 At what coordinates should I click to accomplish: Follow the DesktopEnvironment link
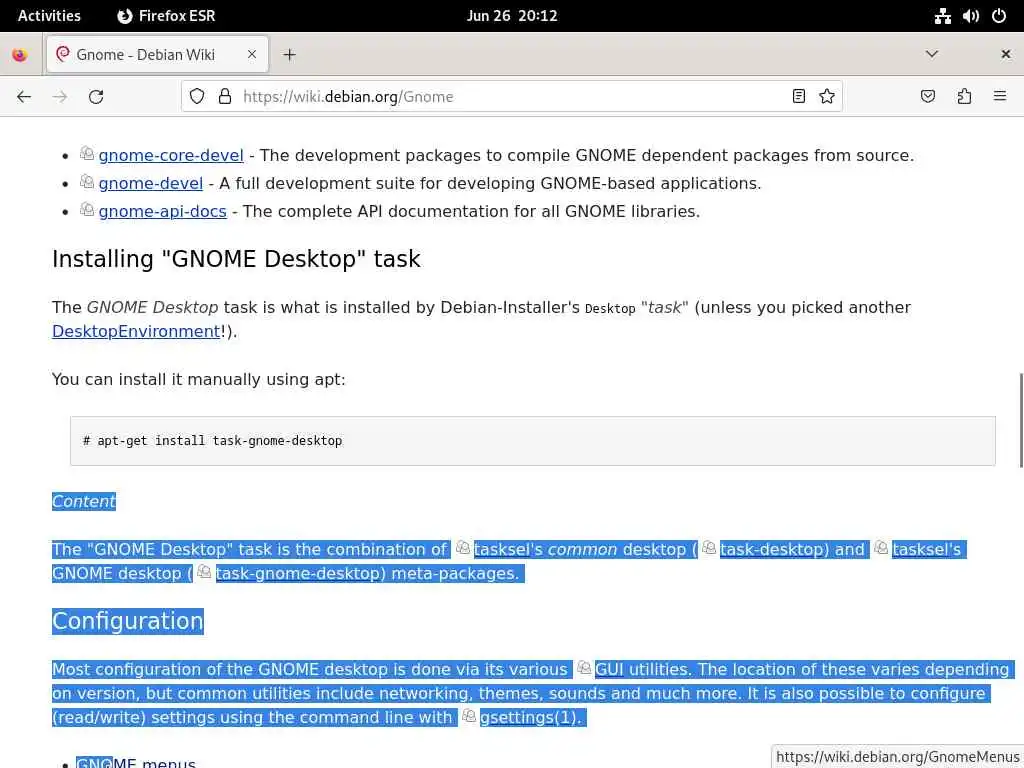136,332
